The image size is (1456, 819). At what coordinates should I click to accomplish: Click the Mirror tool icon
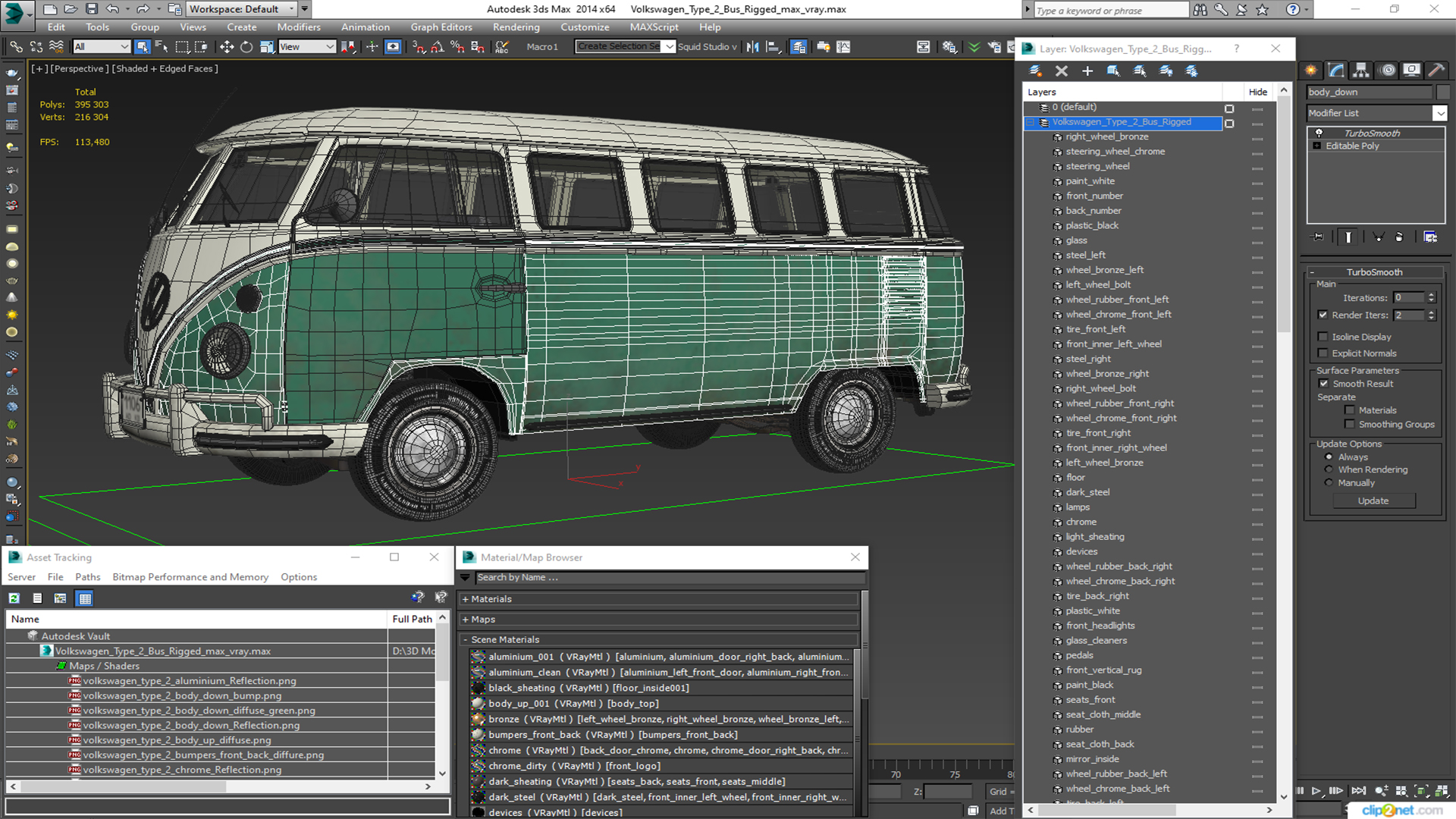click(752, 47)
